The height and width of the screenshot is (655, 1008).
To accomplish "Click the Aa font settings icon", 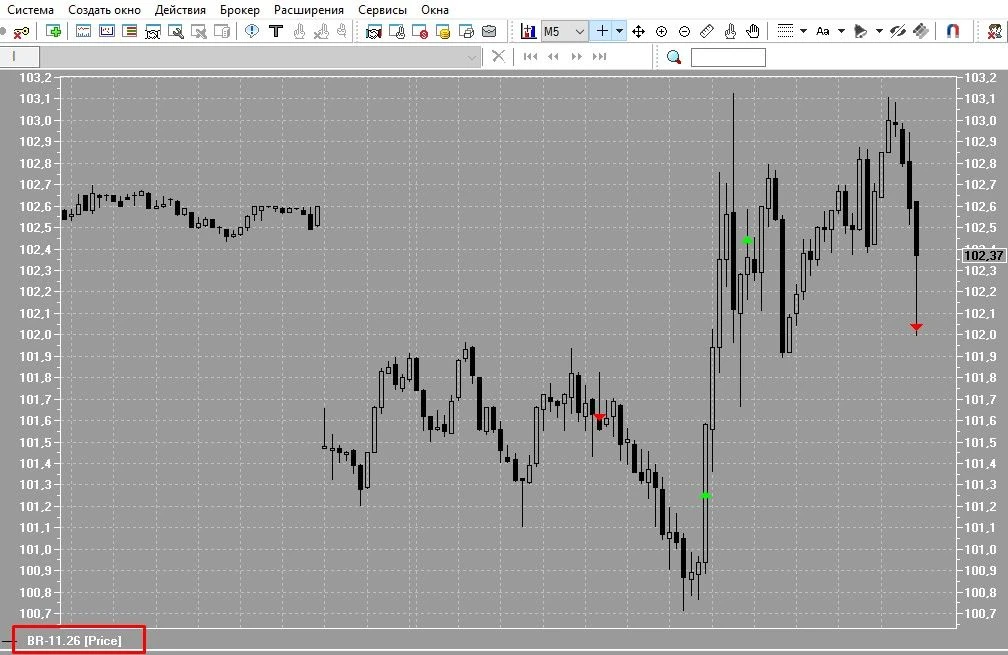I will (x=823, y=31).
